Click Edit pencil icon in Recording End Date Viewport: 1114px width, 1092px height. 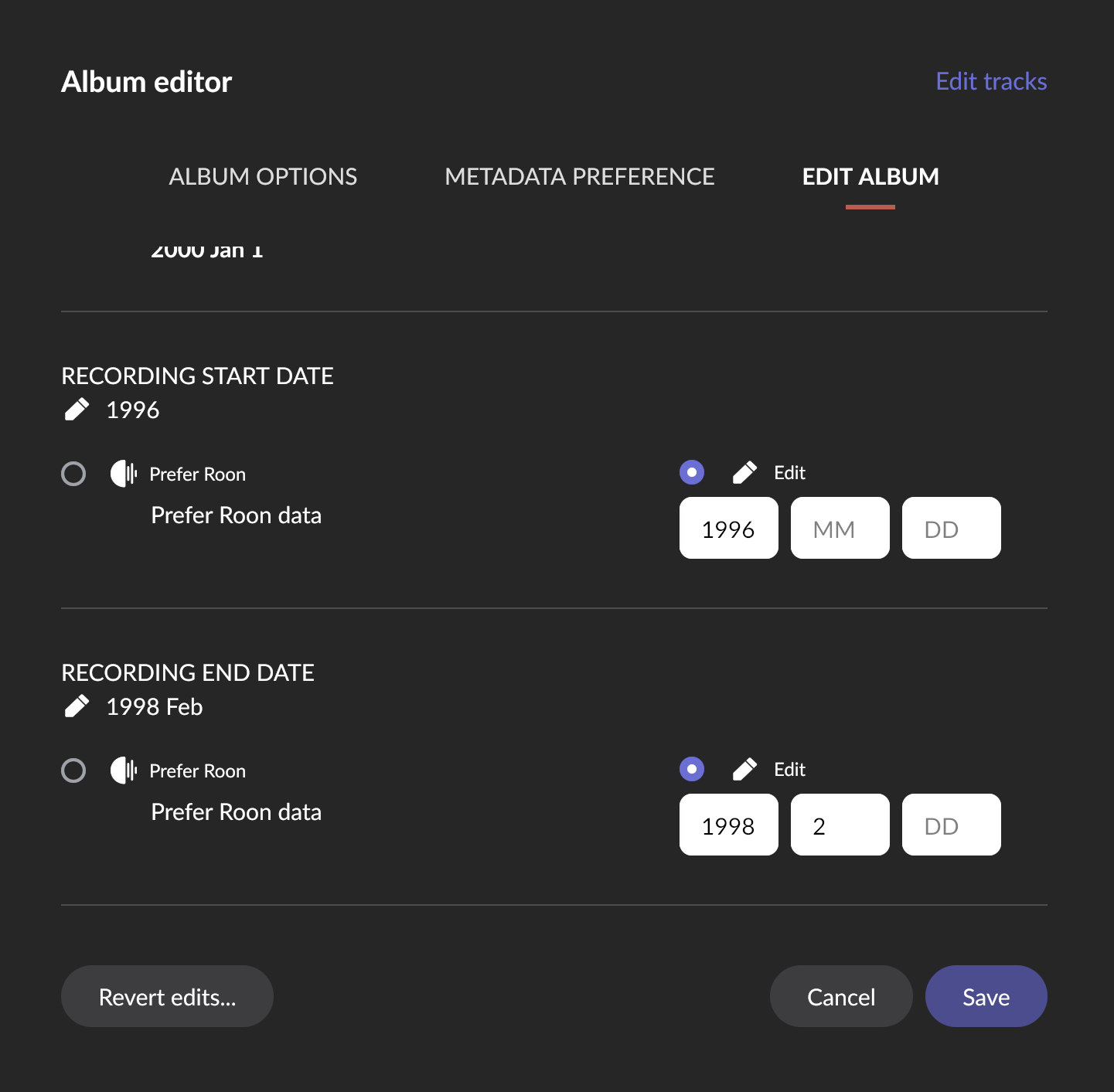click(x=744, y=769)
